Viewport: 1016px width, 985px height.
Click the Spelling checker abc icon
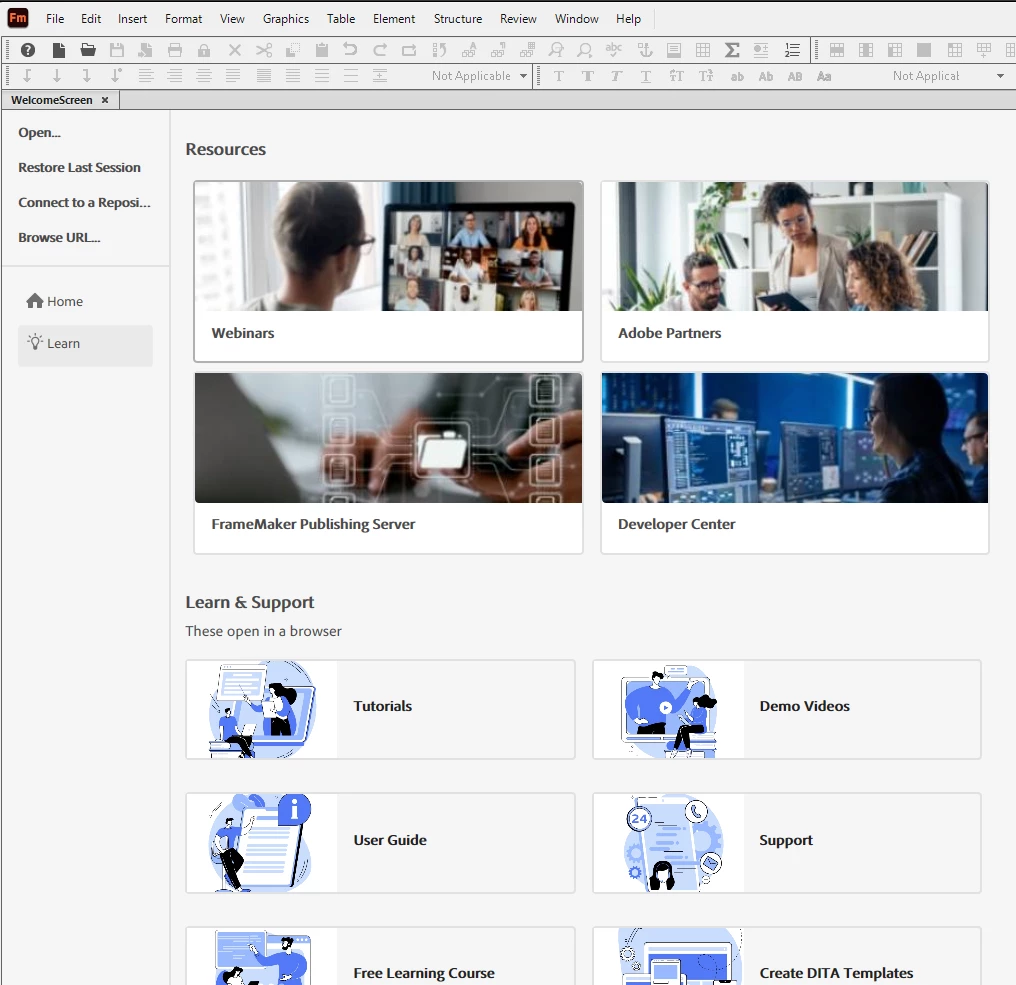coord(613,50)
